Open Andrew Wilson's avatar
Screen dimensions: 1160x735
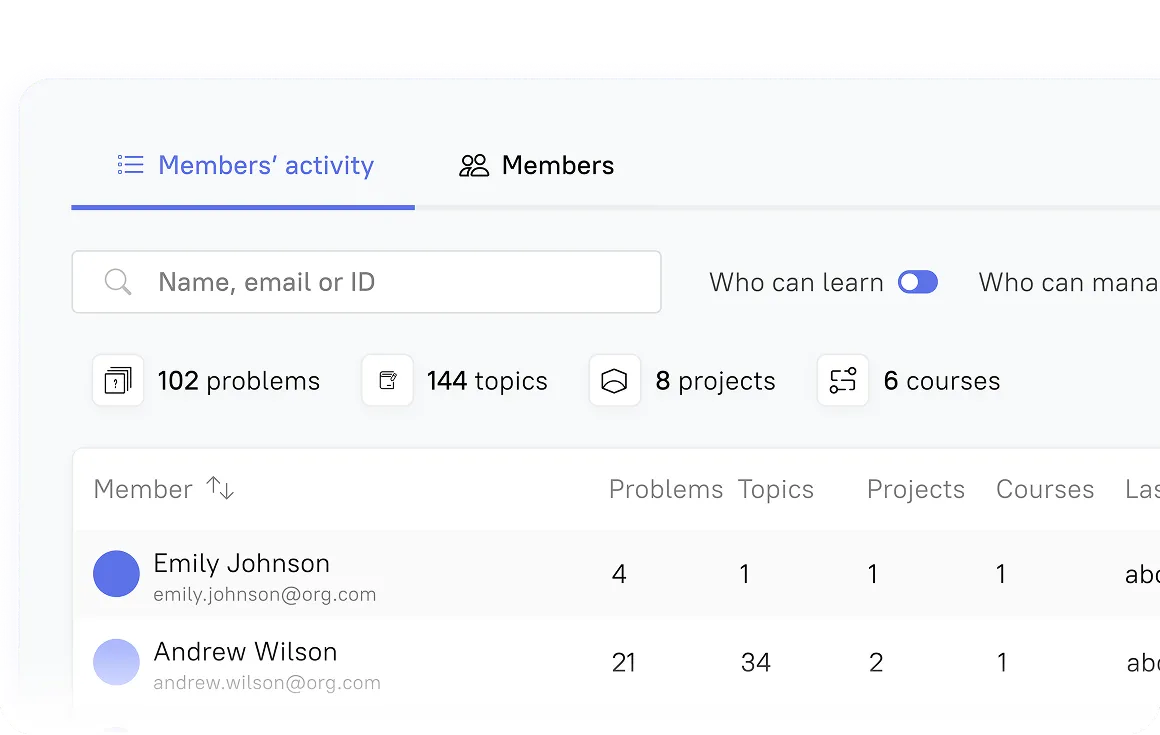coord(116,662)
